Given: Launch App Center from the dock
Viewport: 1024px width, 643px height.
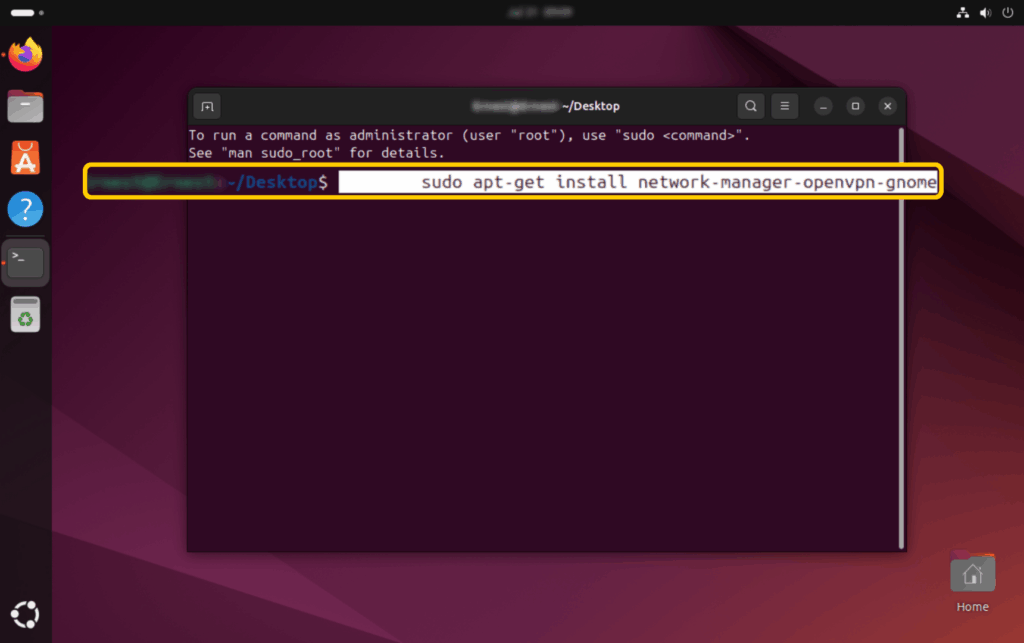Looking at the screenshot, I should tap(25, 157).
